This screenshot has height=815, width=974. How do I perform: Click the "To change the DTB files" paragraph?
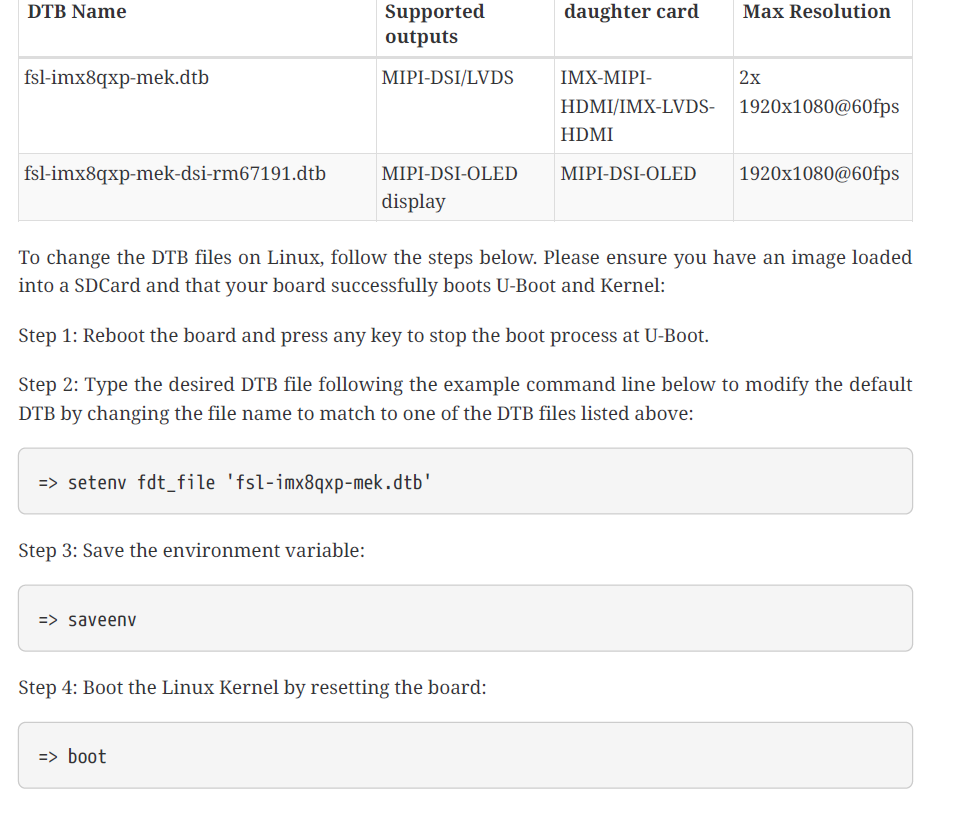[465, 271]
